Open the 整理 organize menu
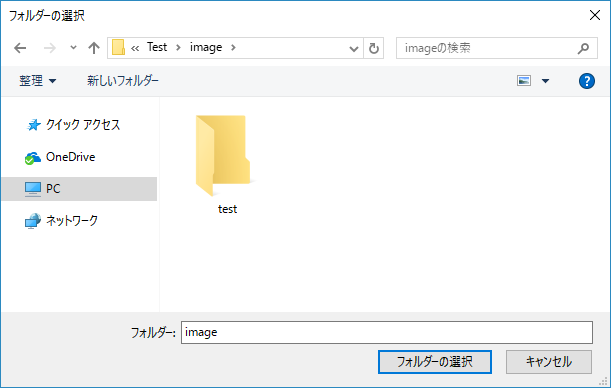This screenshot has height=388, width=611. 38,81
